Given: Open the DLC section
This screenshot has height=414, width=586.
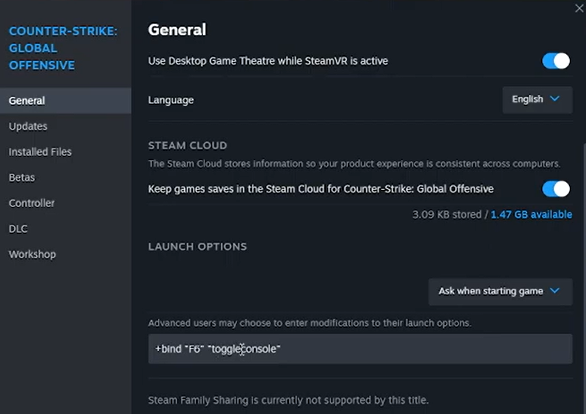Looking at the screenshot, I should click(65, 229).
